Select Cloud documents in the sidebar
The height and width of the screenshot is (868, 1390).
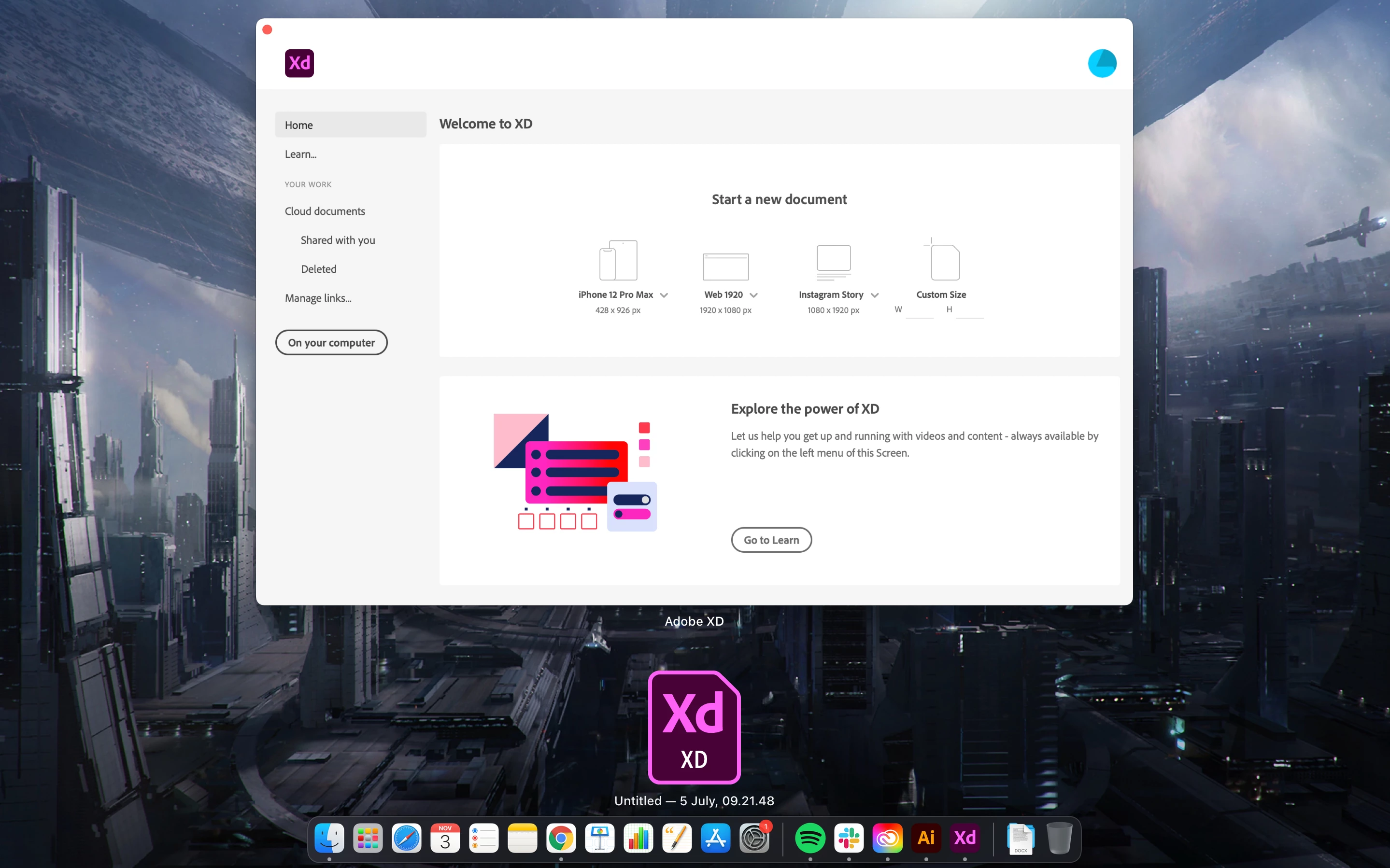click(x=325, y=211)
